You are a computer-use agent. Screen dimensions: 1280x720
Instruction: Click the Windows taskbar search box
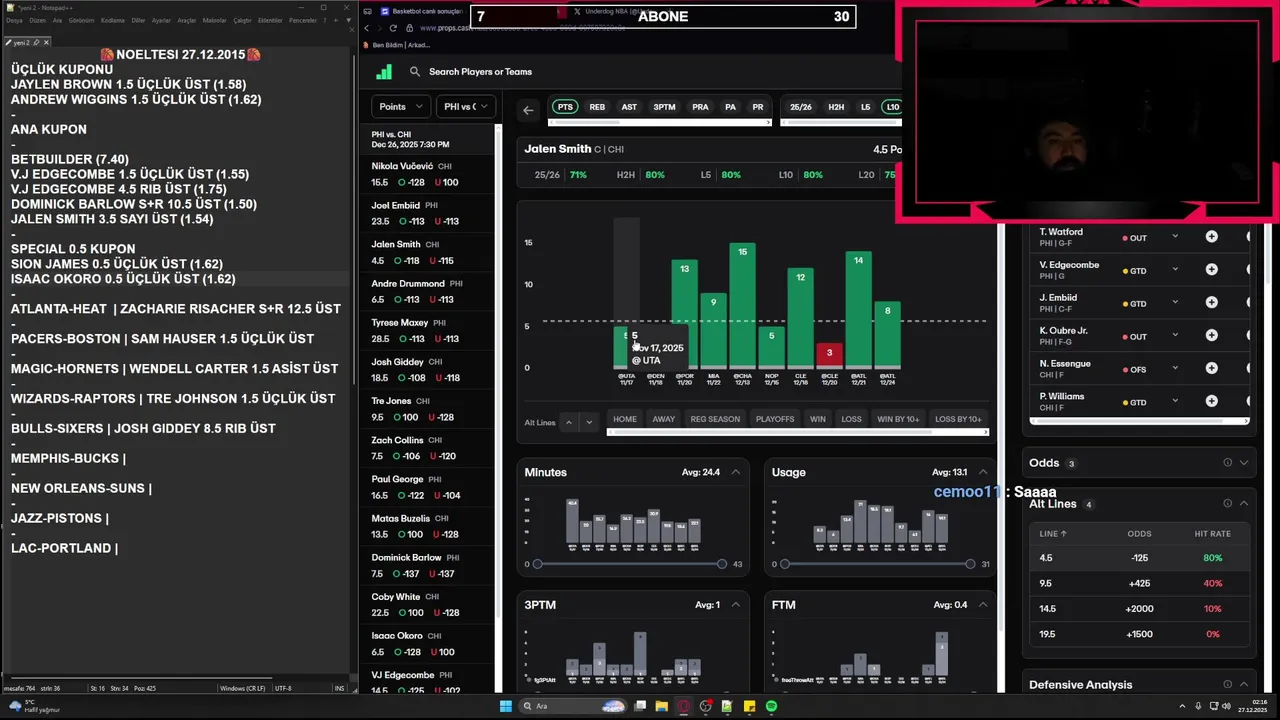pyautogui.click(x=575, y=706)
